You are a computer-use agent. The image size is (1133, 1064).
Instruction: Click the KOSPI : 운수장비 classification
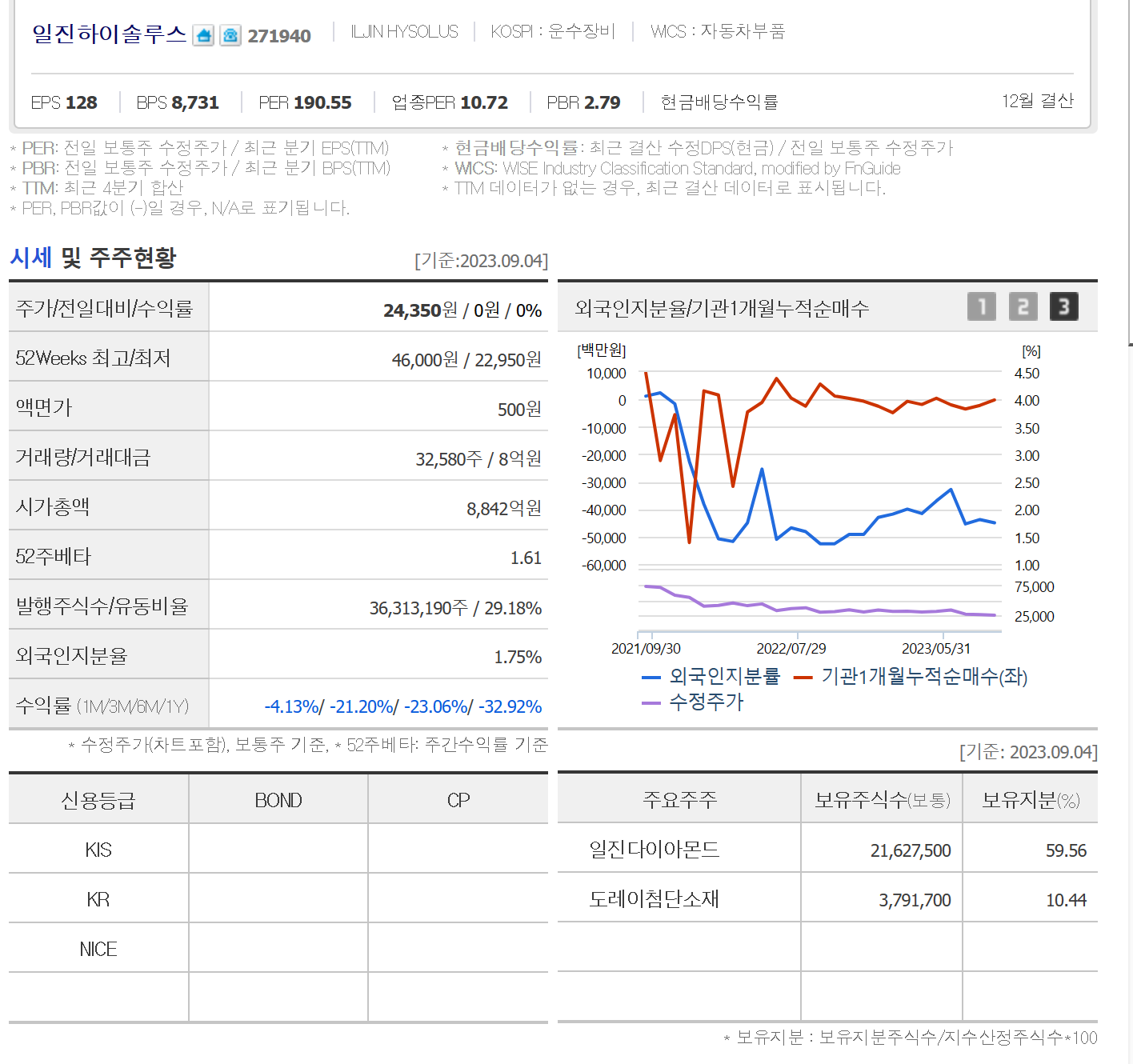pos(553,32)
